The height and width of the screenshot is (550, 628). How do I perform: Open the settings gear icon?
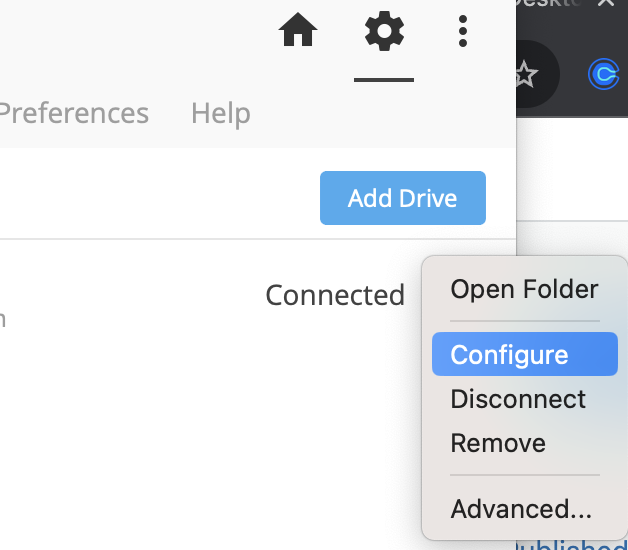pos(384,32)
